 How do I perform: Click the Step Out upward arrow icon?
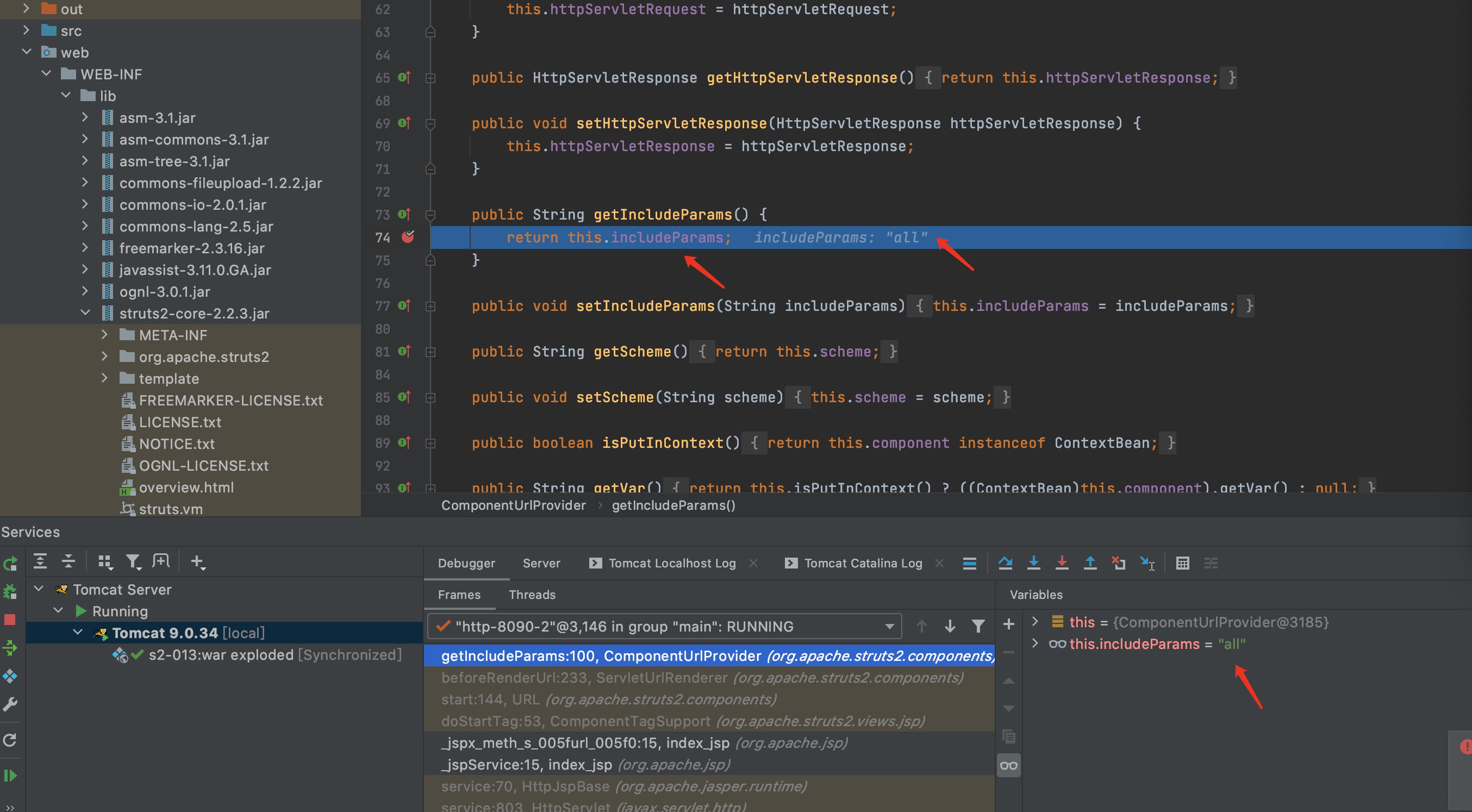tap(1090, 563)
